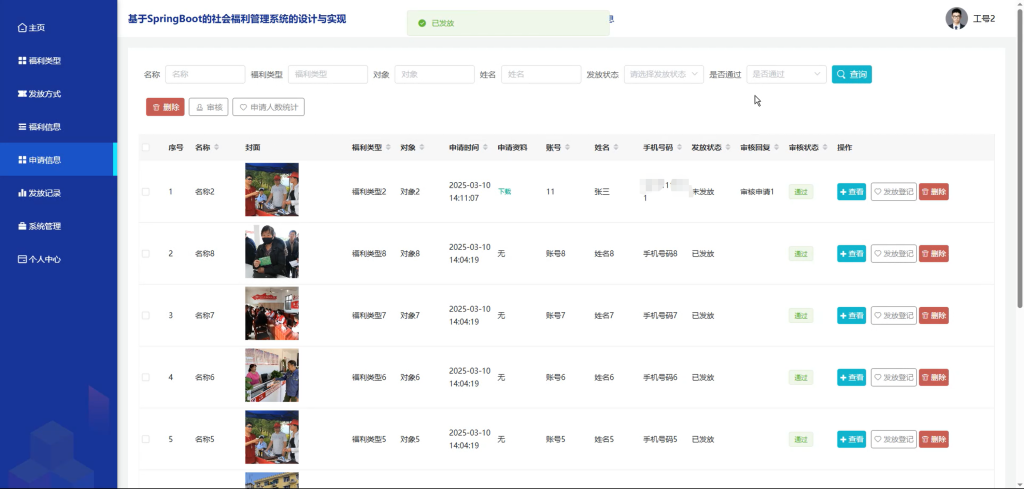Click 发放登记 button for 名称8 row
Viewport: 1024px width, 489px height.
(x=893, y=253)
